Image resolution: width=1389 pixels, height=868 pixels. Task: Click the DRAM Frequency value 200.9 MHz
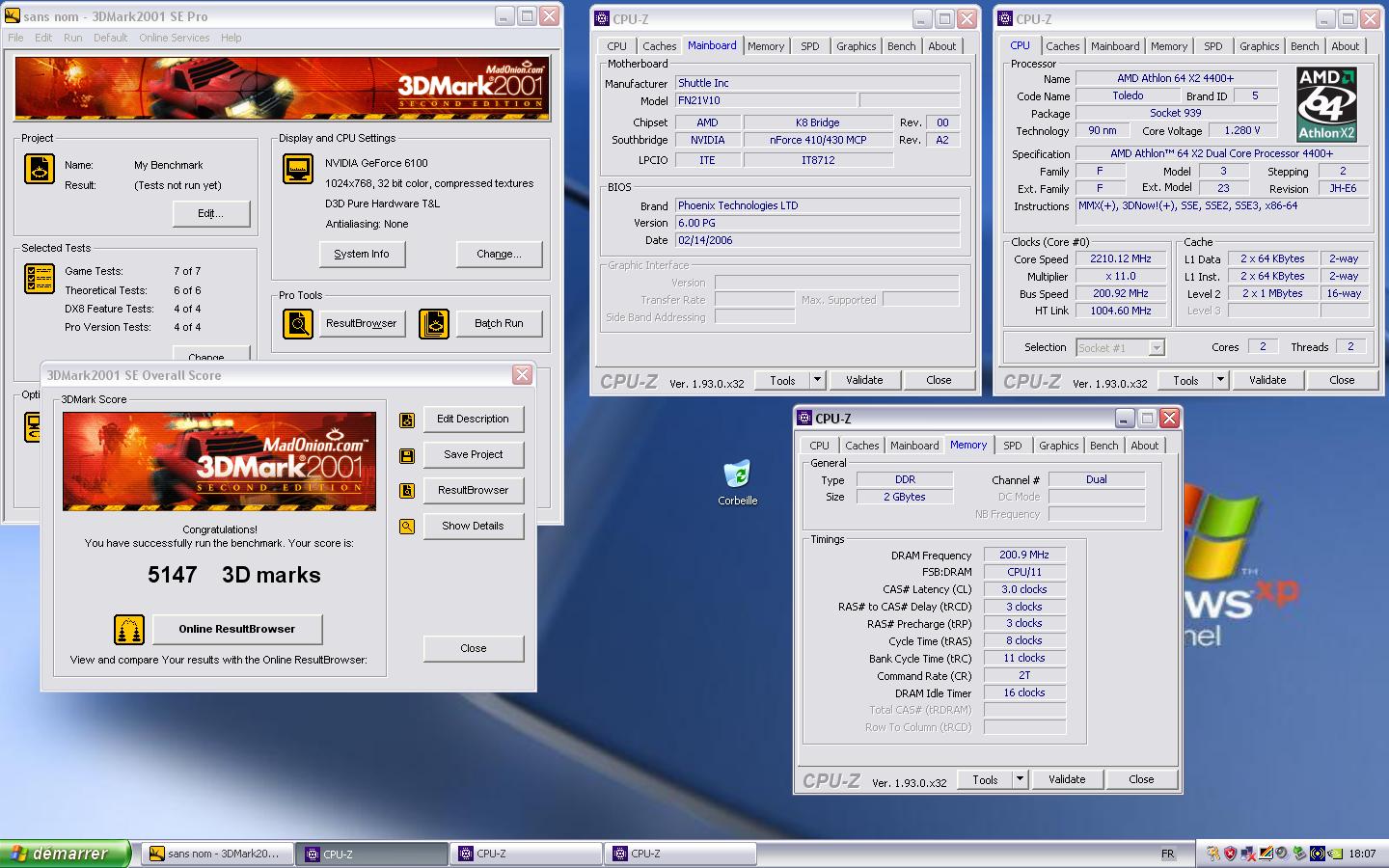coord(1024,555)
